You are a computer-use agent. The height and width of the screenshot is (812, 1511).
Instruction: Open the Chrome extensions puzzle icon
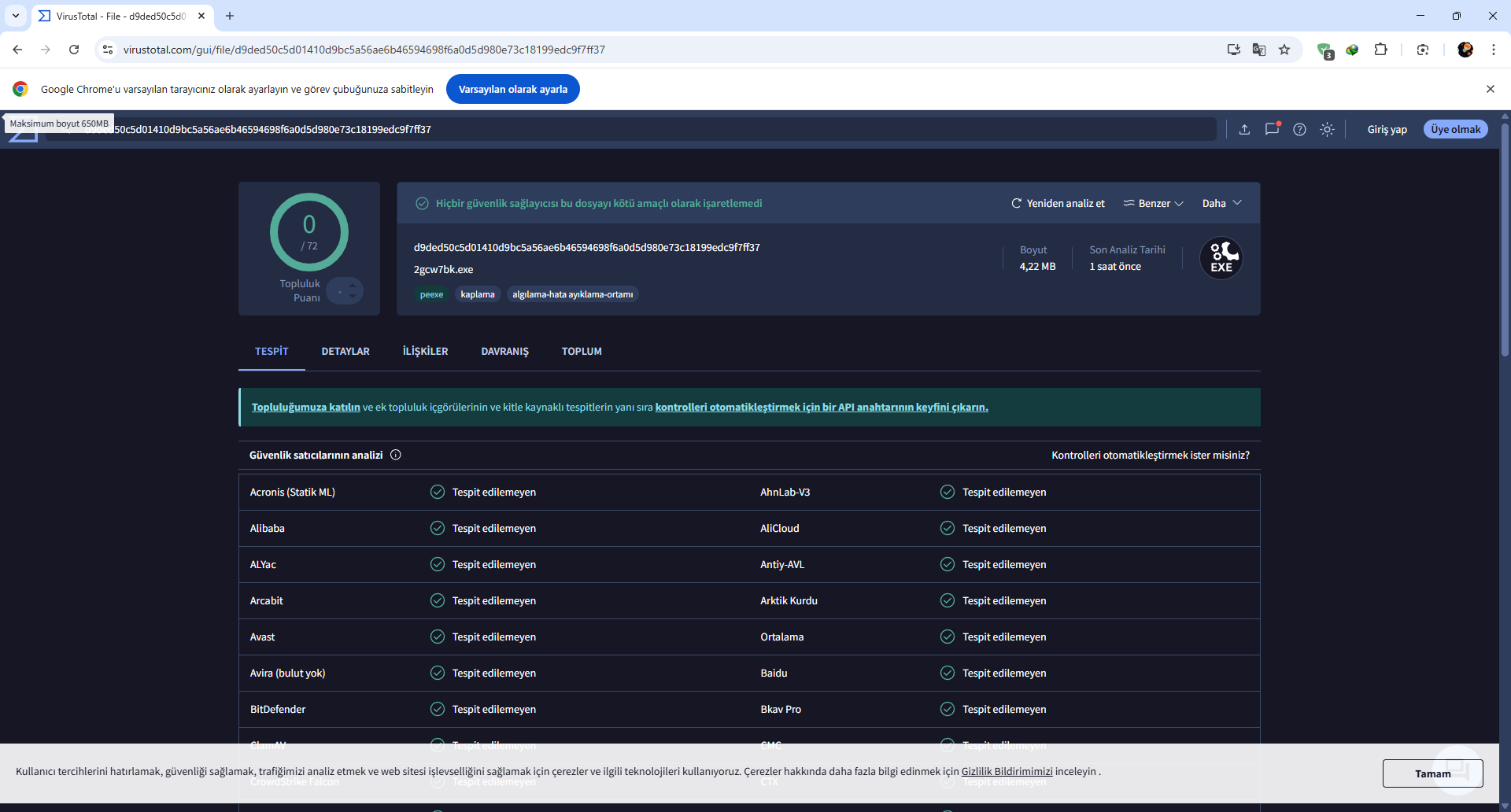(1380, 50)
